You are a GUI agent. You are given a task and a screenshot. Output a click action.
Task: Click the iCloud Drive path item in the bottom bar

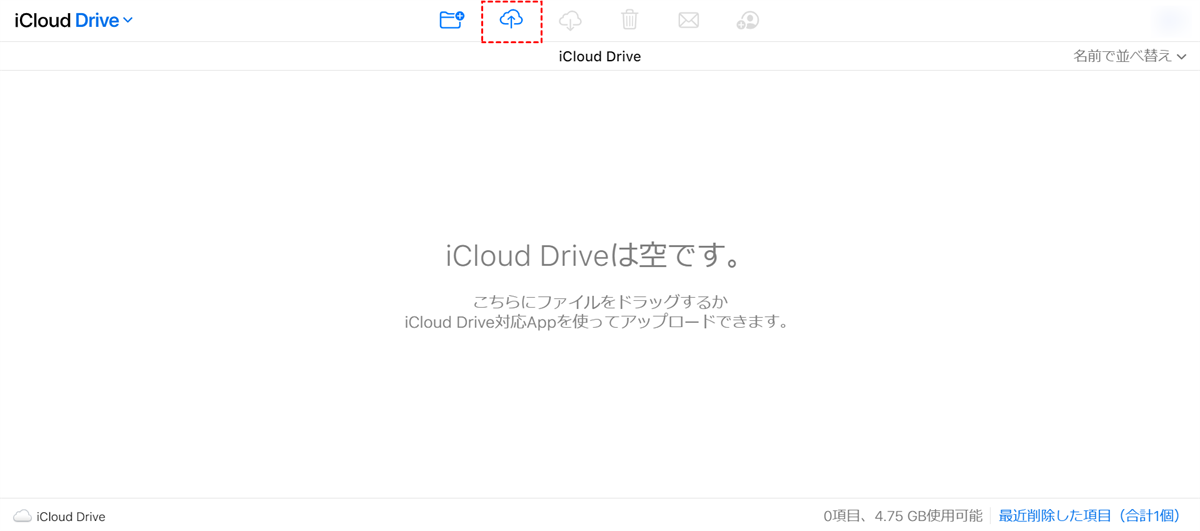point(59,516)
